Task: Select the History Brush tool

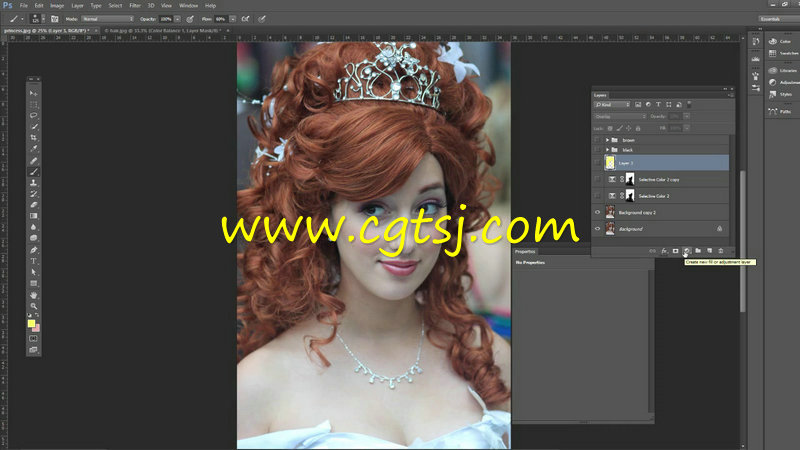Action: [33, 194]
